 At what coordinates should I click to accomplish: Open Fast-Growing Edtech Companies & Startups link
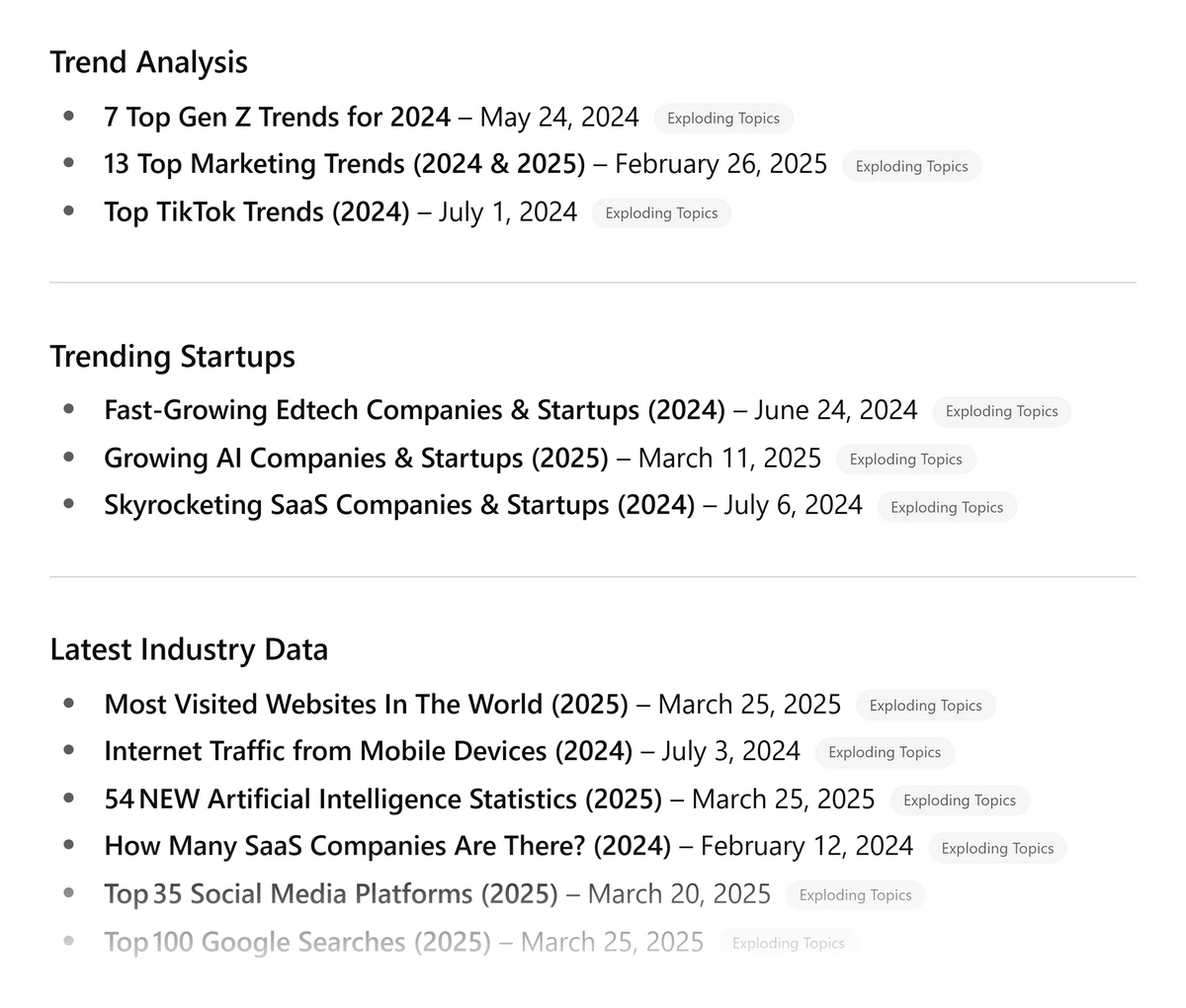(x=414, y=410)
